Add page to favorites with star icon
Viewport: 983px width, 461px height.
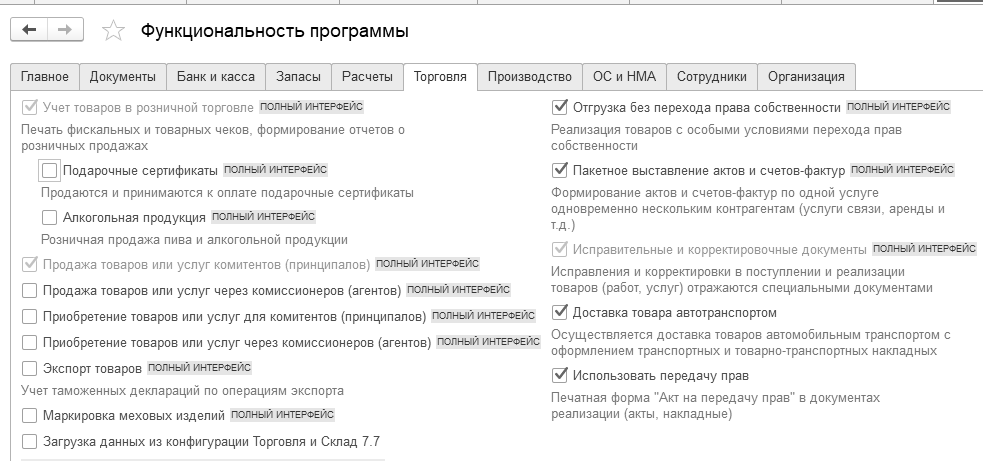114,32
